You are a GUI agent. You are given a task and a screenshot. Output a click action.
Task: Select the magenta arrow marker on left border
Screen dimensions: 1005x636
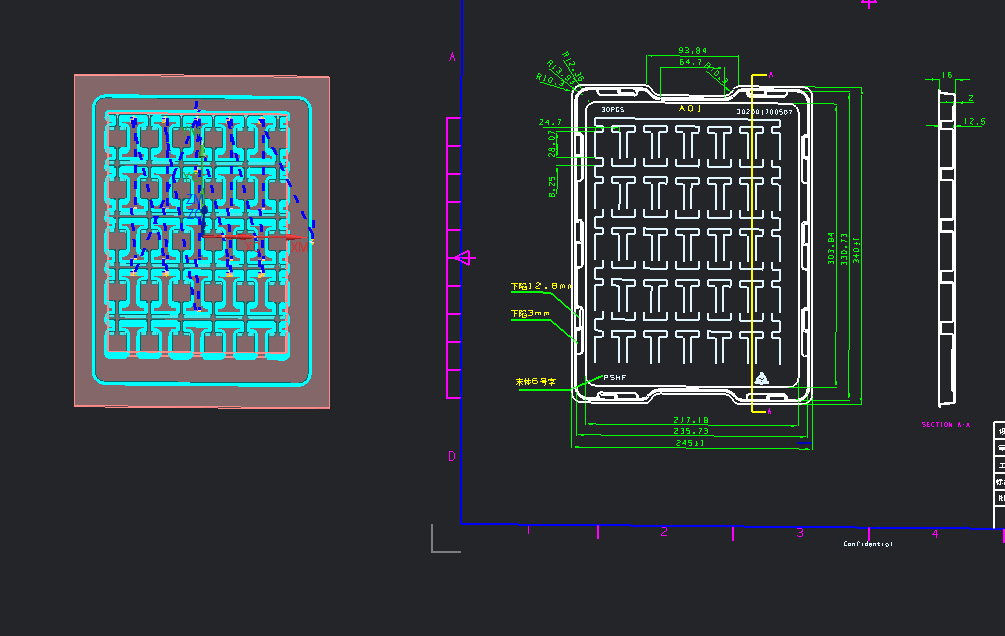point(465,258)
